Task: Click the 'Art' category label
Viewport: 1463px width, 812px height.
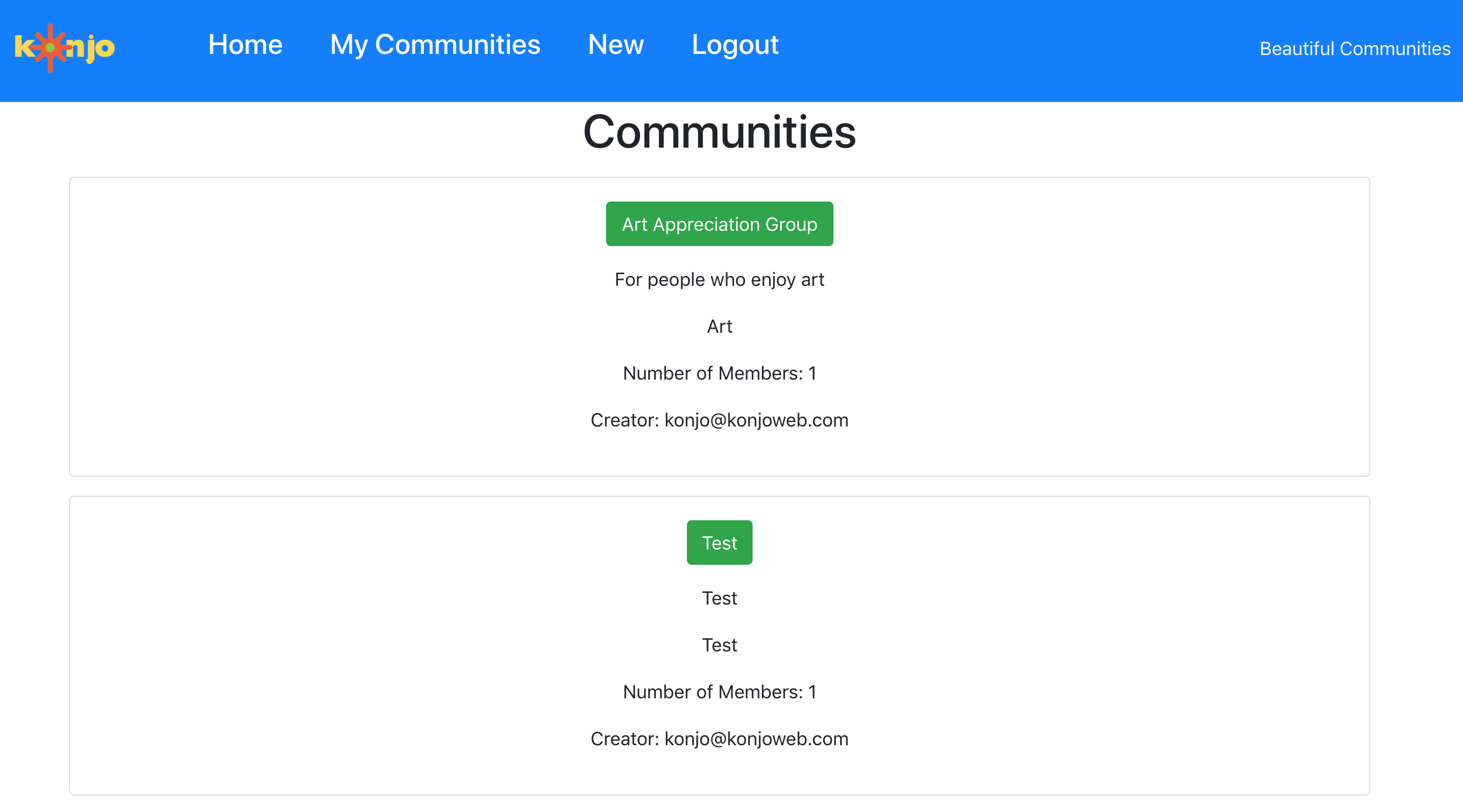Action: [720, 326]
